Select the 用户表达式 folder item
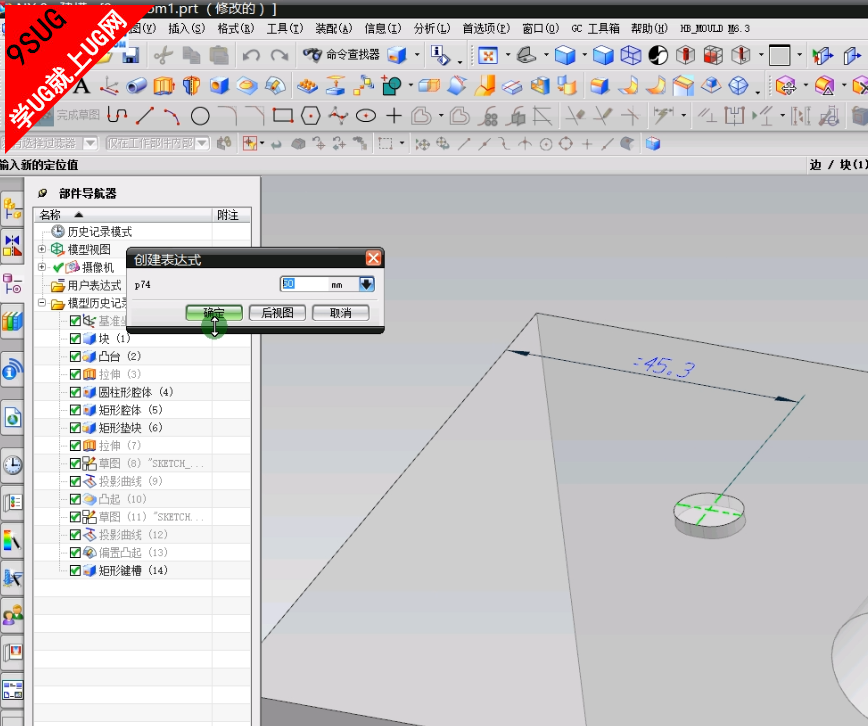 [x=94, y=285]
